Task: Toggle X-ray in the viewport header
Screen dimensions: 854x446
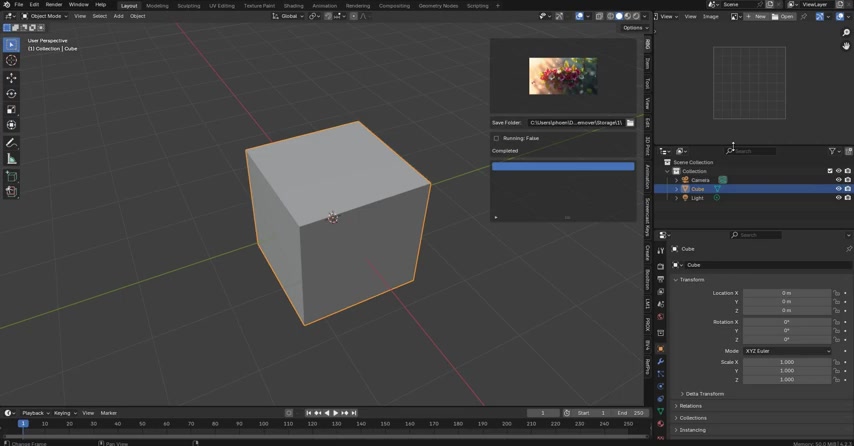Action: (599, 16)
